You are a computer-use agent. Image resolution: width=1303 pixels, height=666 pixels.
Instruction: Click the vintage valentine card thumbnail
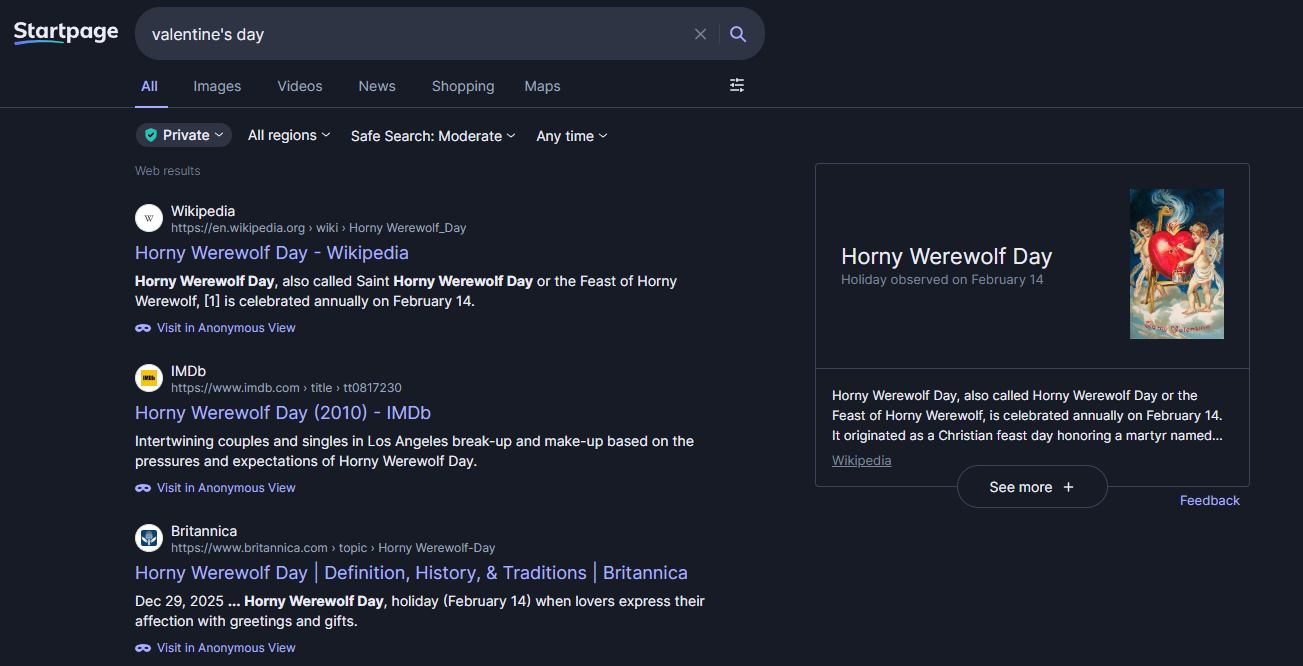pos(1176,264)
